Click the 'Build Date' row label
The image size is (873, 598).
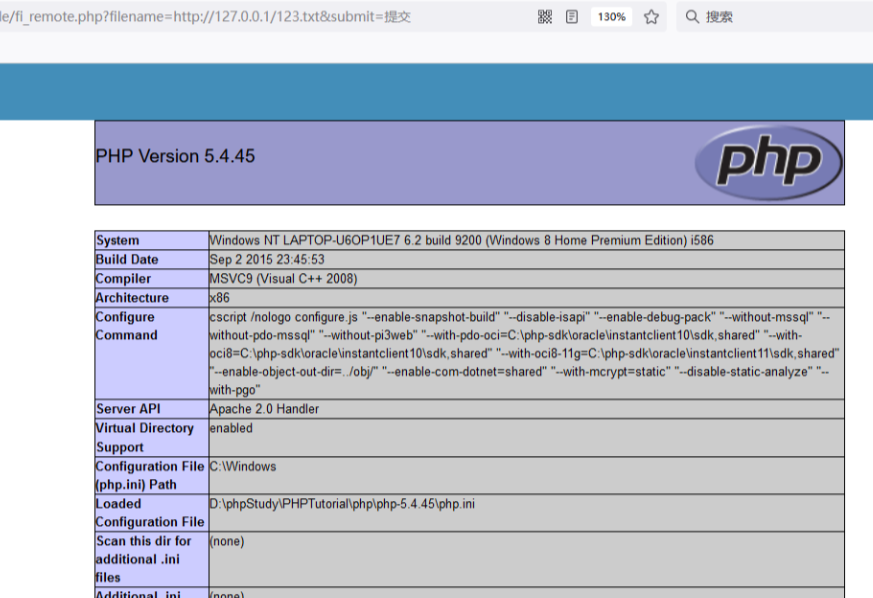(x=127, y=259)
